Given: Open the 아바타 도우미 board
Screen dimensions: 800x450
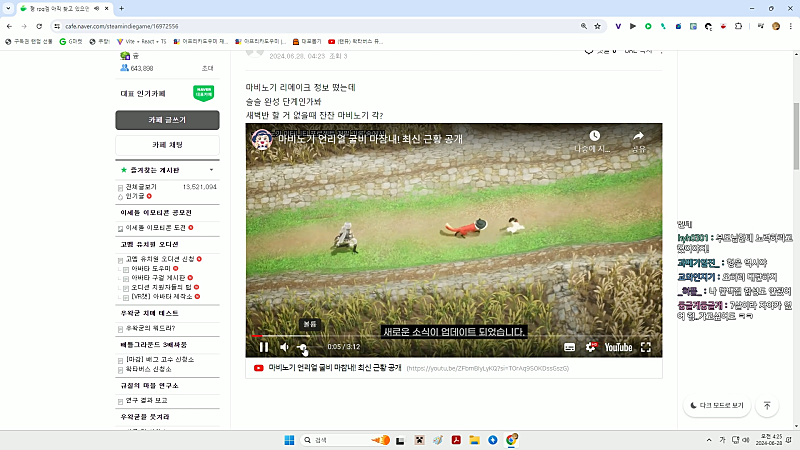Looking at the screenshot, I should [151, 268].
